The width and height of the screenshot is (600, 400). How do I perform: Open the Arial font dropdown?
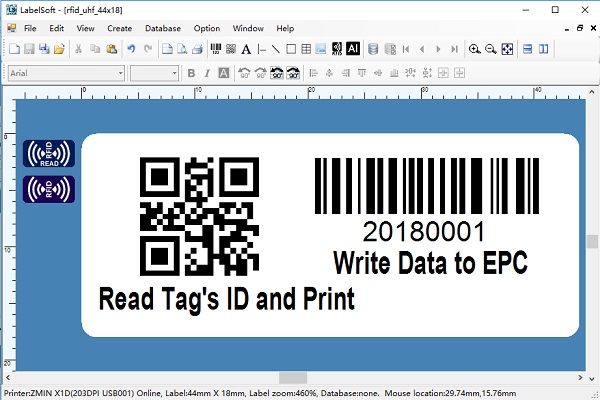pyautogui.click(x=120, y=72)
